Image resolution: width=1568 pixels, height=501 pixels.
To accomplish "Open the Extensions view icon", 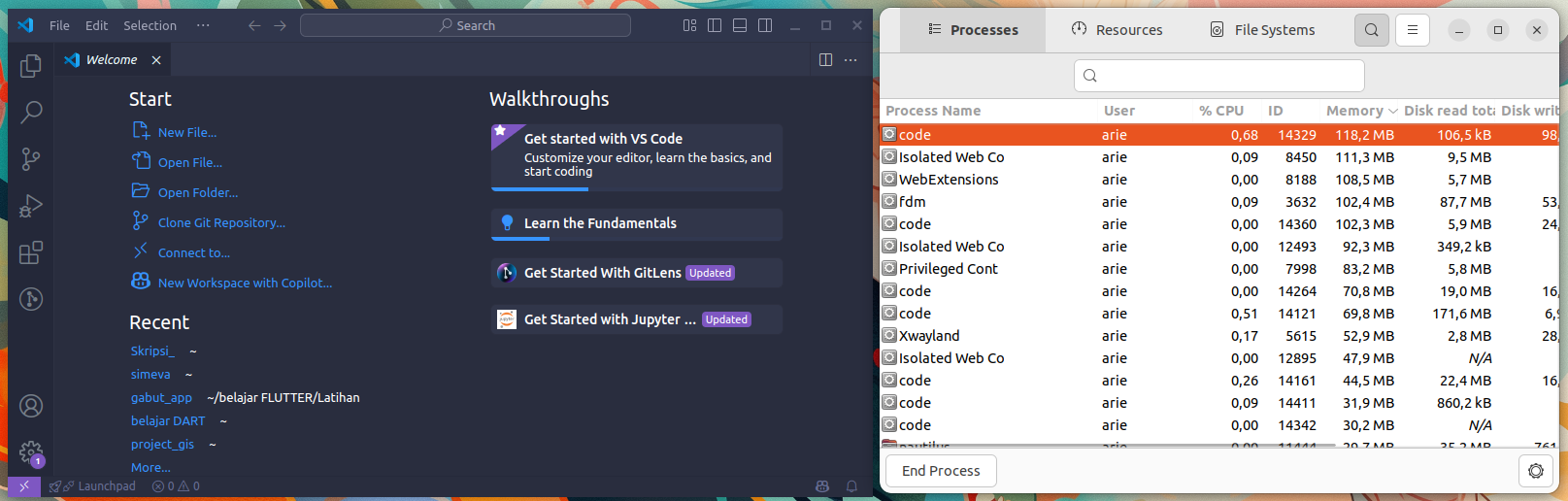I will click(x=31, y=252).
